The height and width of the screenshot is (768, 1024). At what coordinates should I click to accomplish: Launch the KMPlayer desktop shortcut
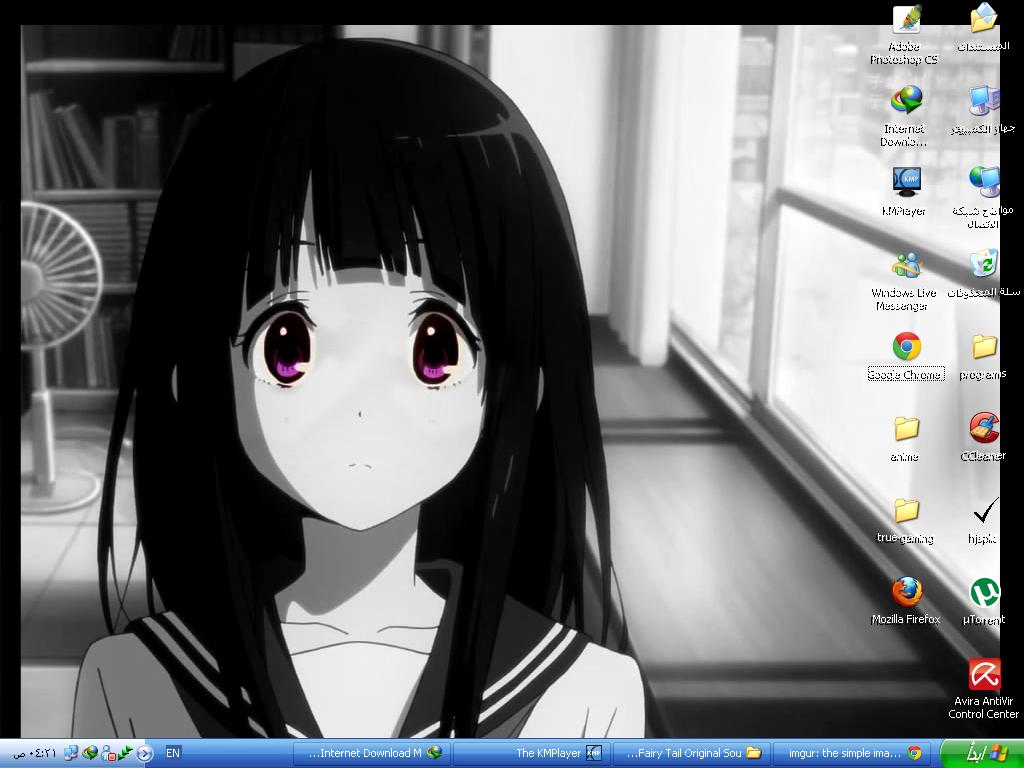[x=905, y=191]
